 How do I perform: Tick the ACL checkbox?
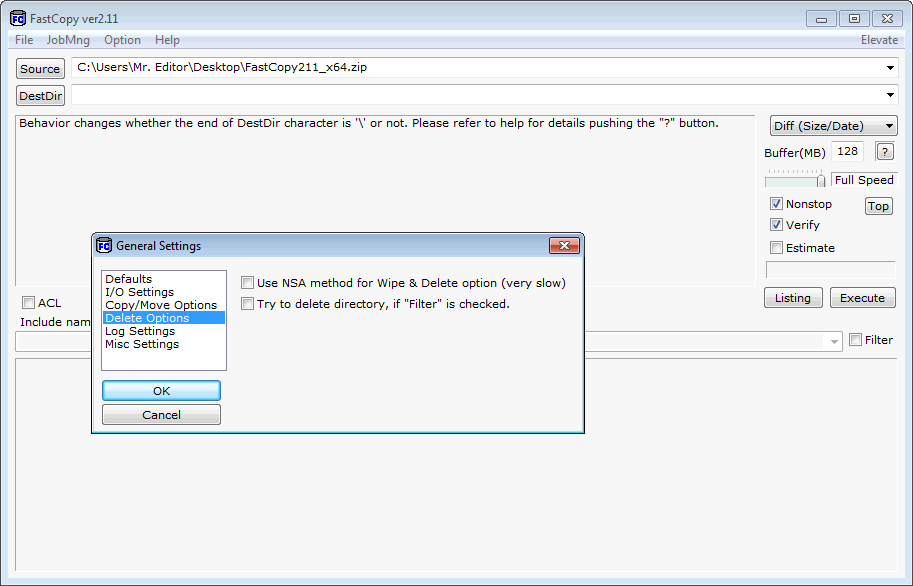[x=28, y=303]
